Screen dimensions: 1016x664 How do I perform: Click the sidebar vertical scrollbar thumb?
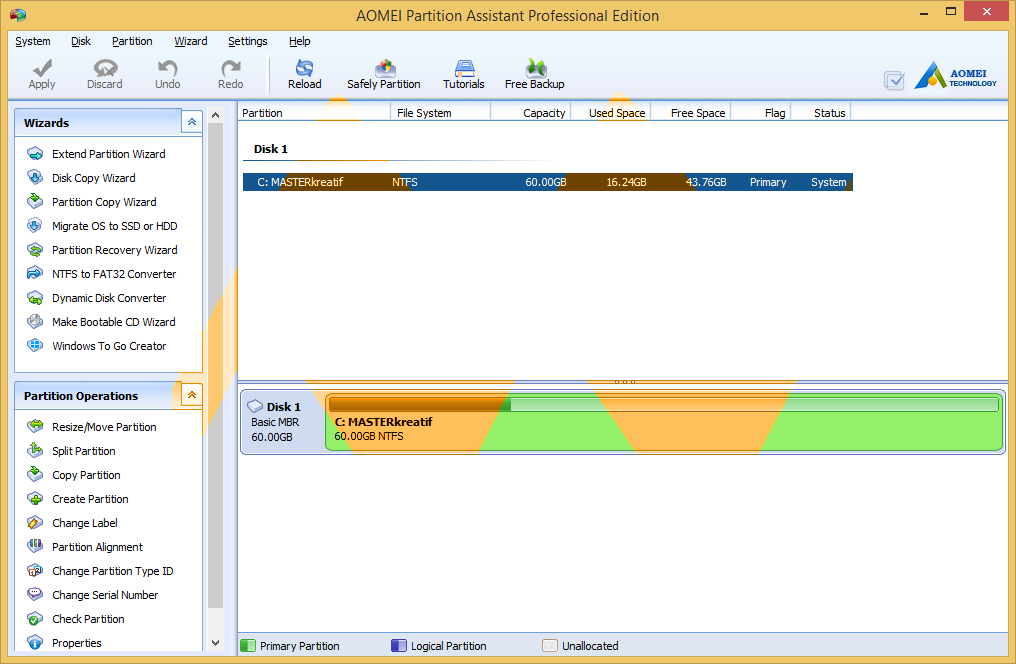tap(216, 366)
